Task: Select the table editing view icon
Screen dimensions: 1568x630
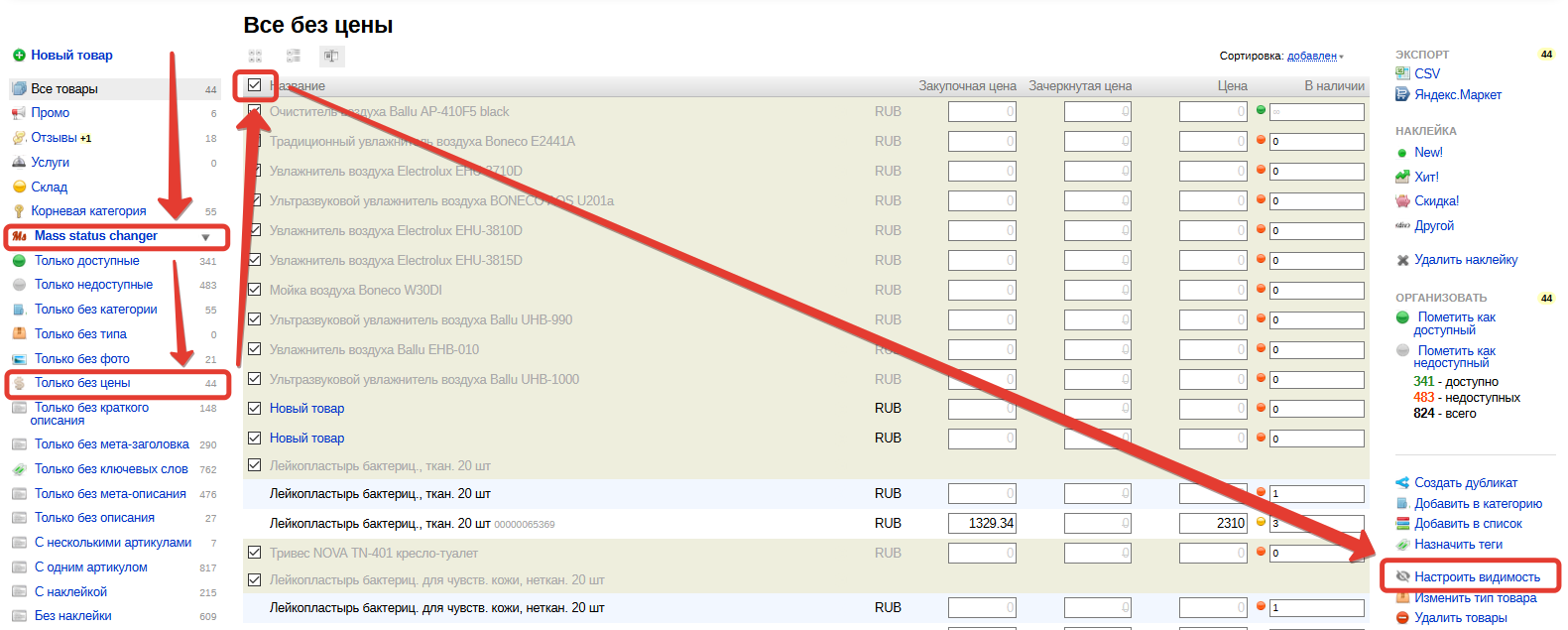Action: click(331, 57)
